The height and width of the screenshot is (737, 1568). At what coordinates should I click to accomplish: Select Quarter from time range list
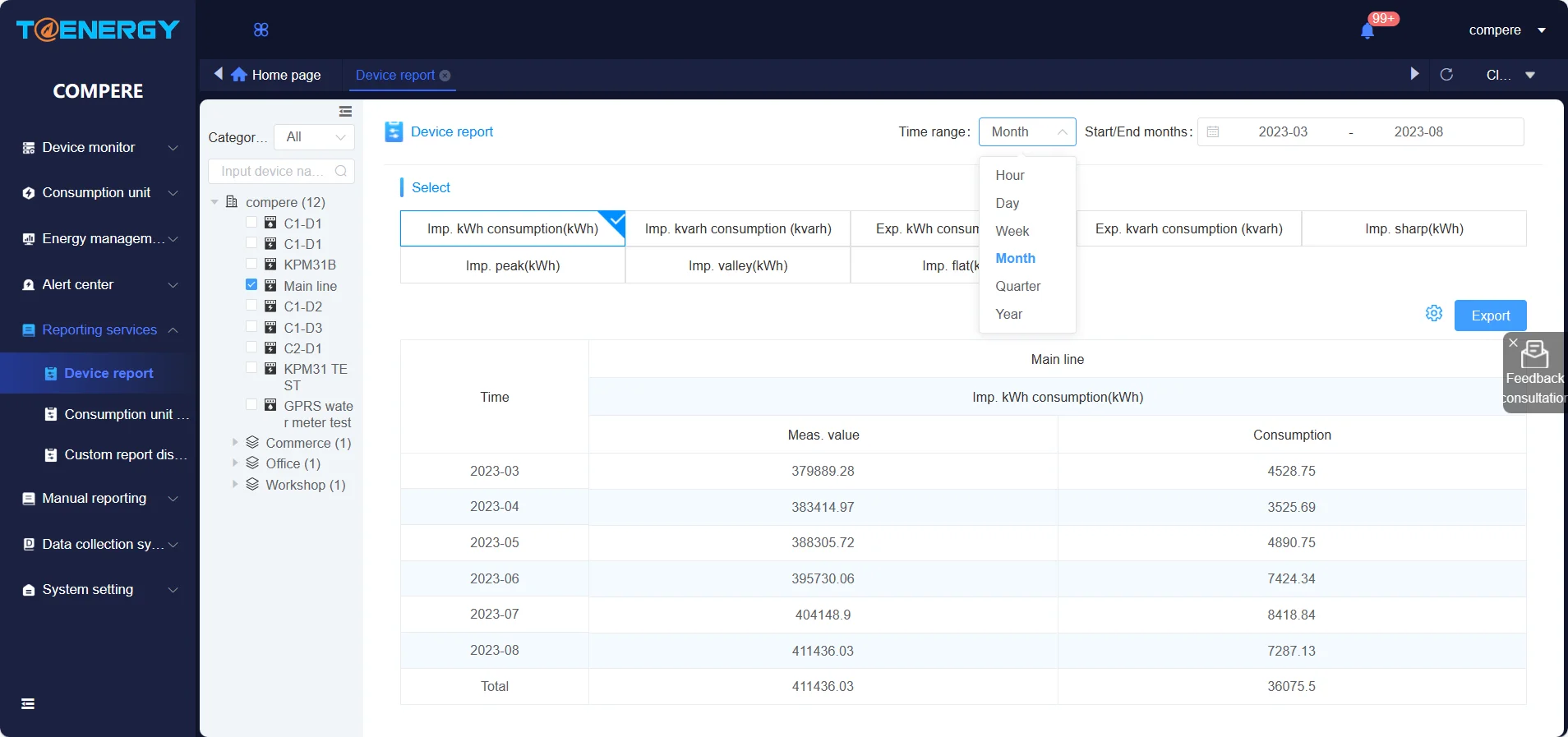click(x=1017, y=286)
